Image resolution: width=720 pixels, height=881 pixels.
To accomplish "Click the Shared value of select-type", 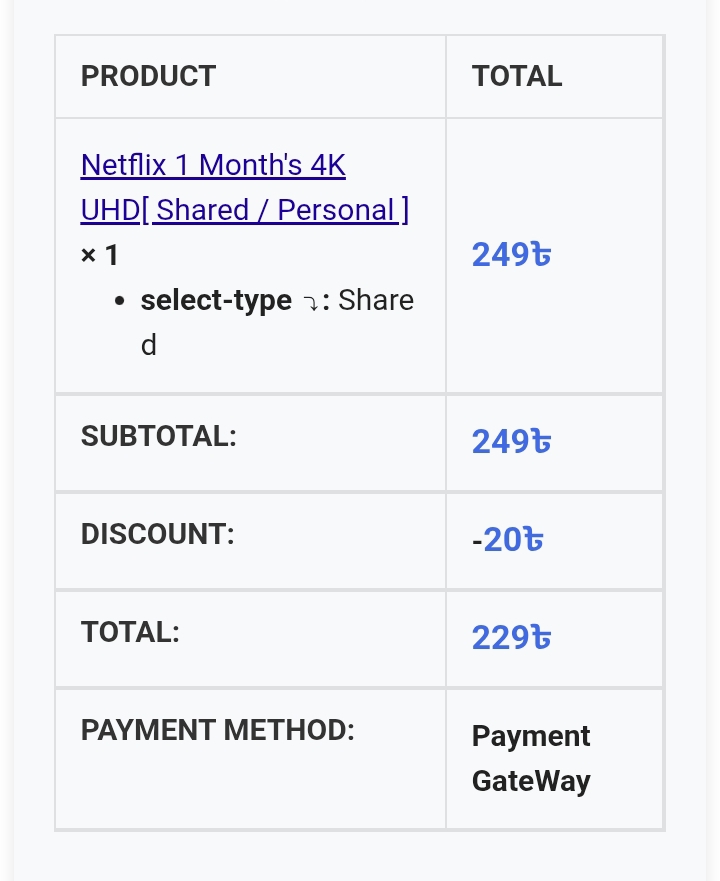I will pyautogui.click(x=376, y=300).
